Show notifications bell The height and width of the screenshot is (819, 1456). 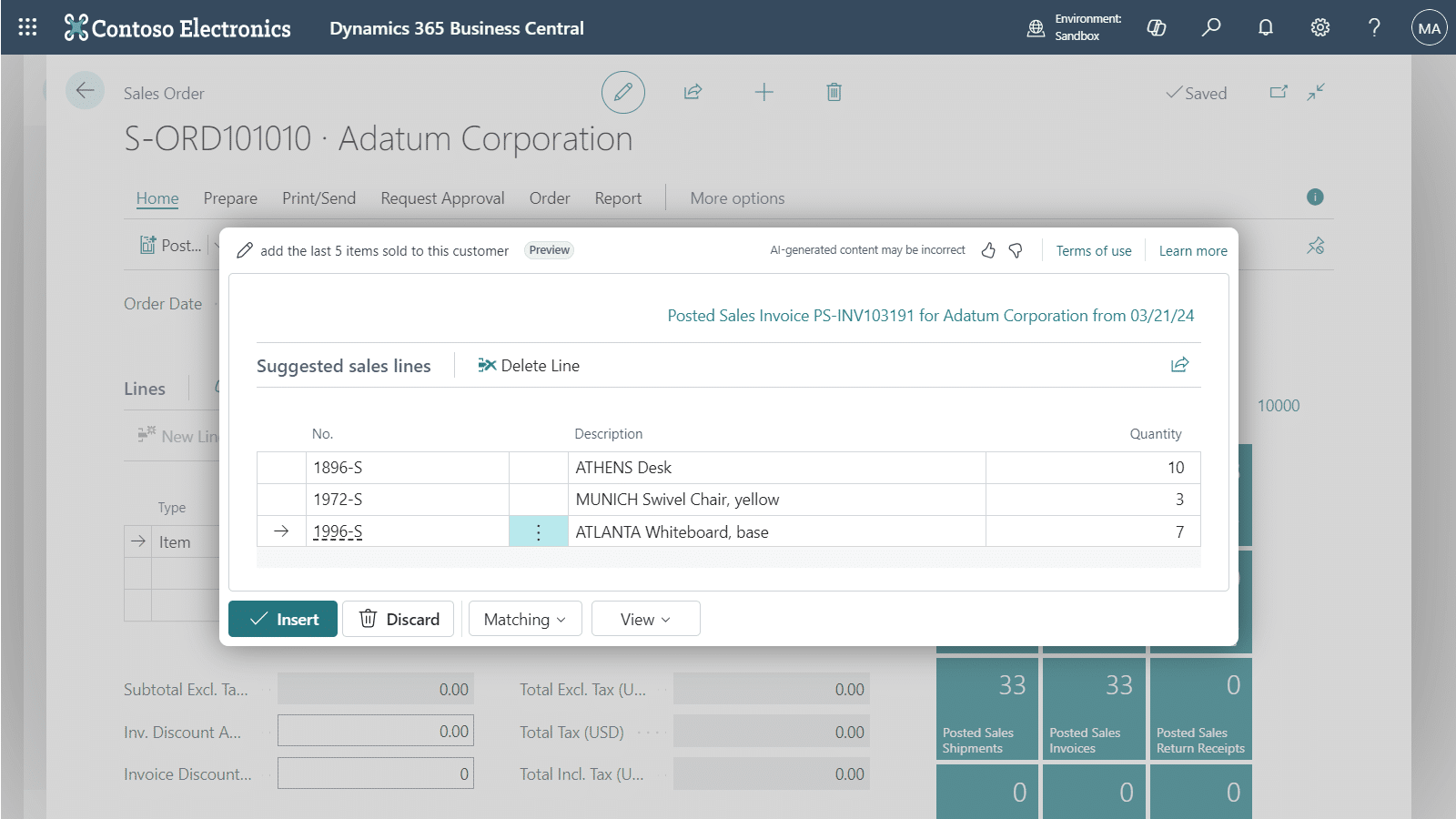(1266, 27)
